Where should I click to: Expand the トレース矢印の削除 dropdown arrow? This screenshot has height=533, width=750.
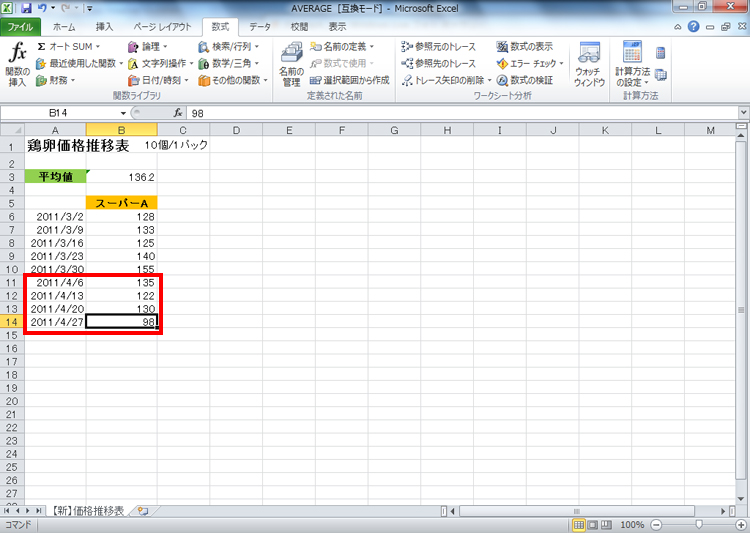coord(489,80)
